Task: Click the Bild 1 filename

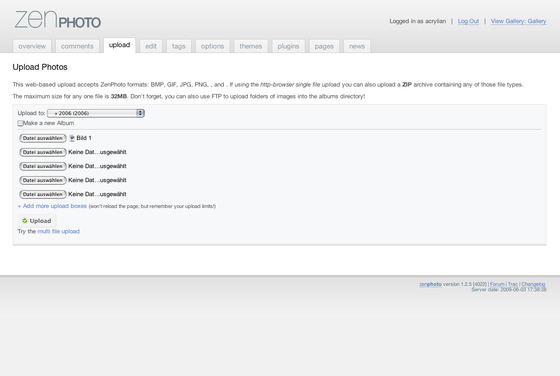Action: (84, 138)
